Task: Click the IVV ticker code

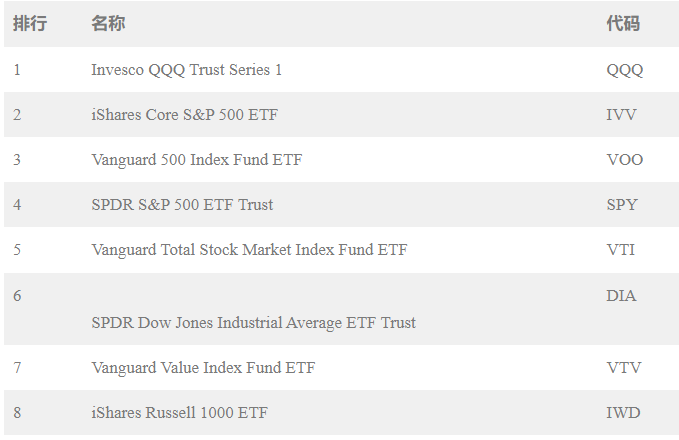Action: 621,115
